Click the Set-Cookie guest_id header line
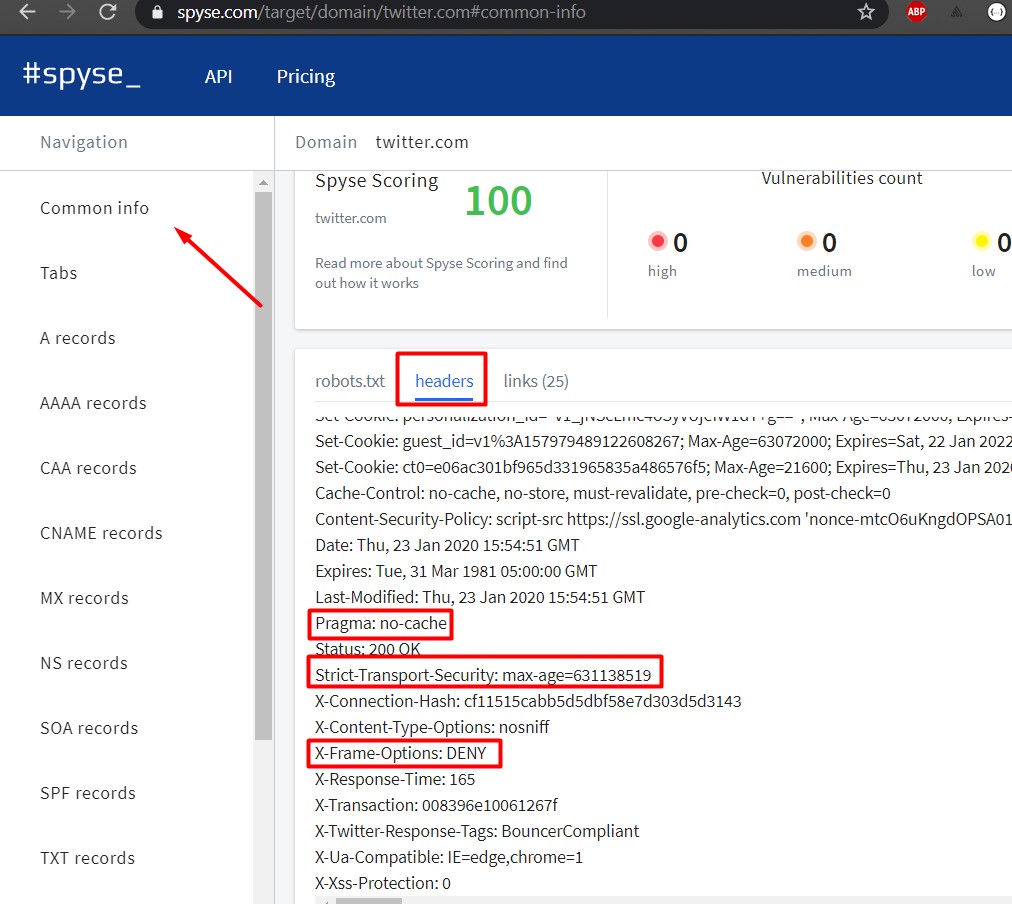 663,441
